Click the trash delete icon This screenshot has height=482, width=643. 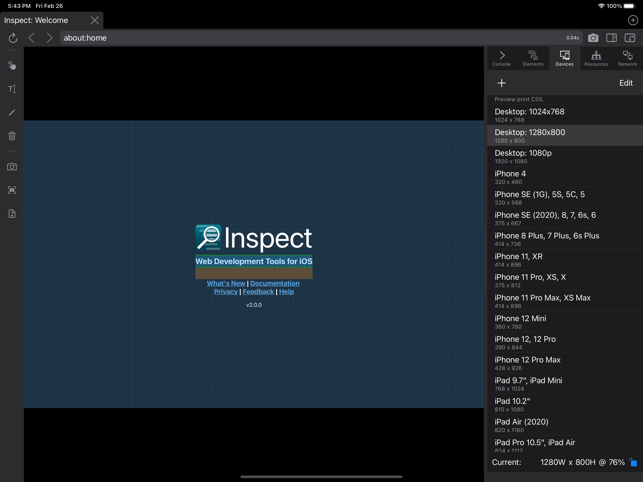[x=12, y=136]
